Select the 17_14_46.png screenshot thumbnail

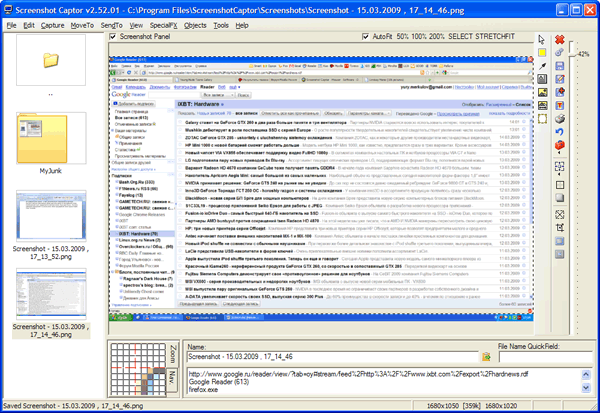(51, 294)
